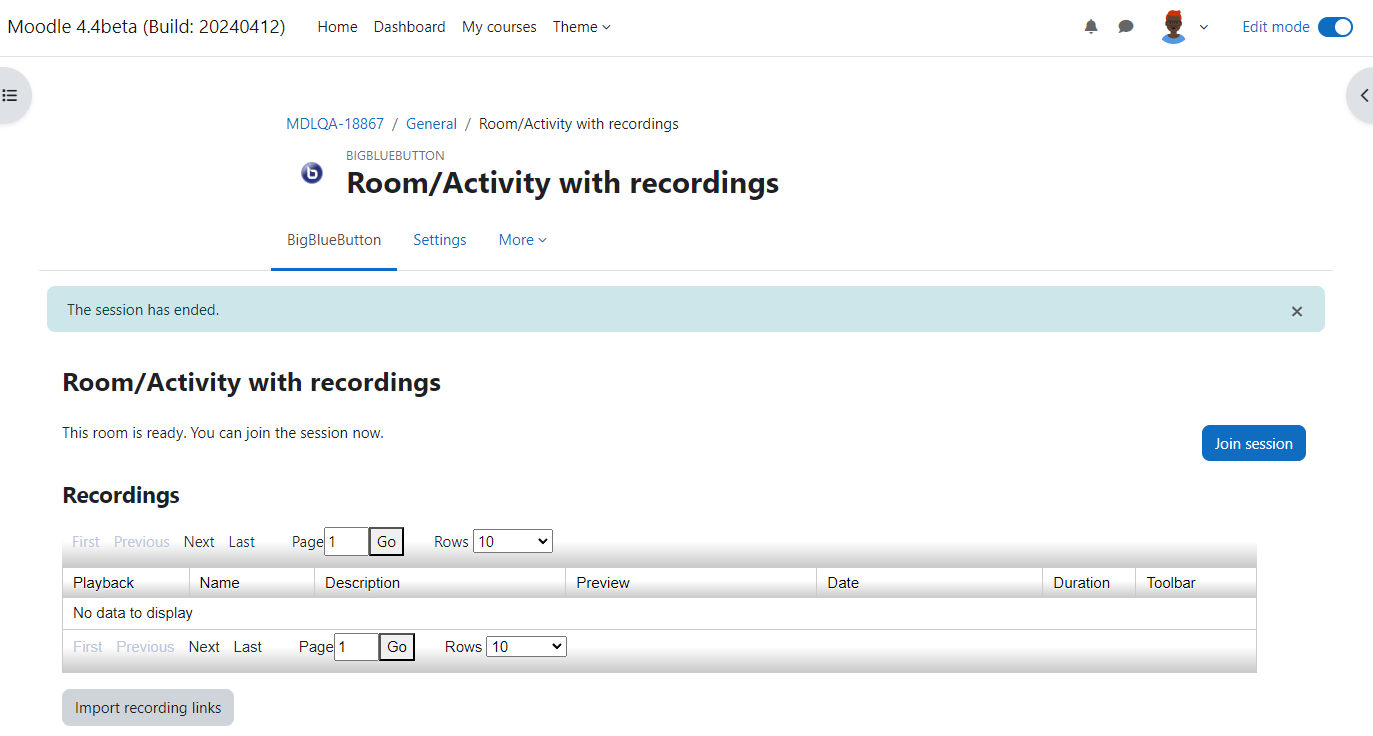Click 'This room is ready' status text
The width and height of the screenshot is (1373, 736).
coord(223,433)
